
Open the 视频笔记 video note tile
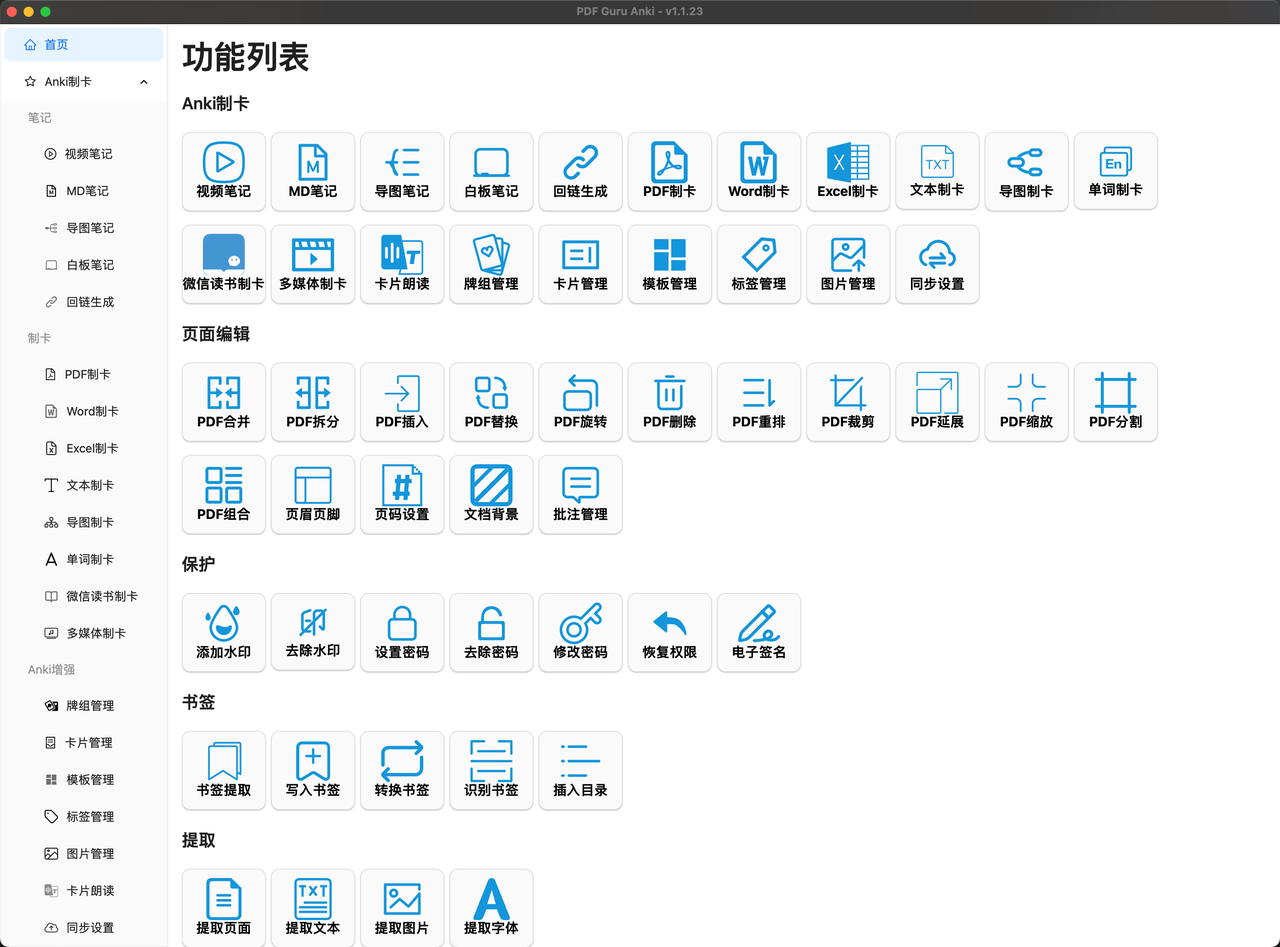point(224,171)
